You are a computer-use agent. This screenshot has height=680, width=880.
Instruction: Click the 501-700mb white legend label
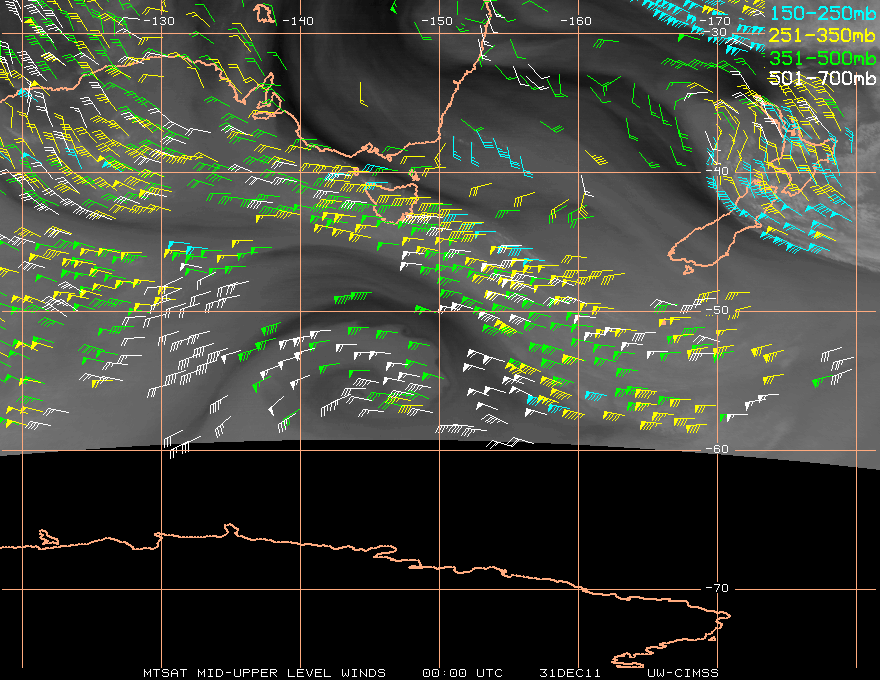822,78
